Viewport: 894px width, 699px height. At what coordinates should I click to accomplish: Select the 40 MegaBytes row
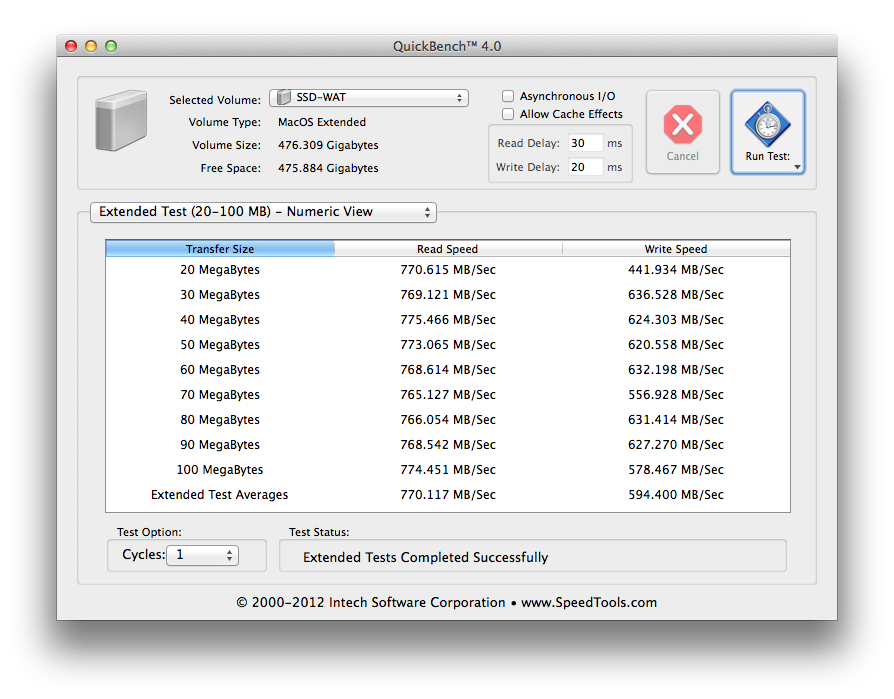[448, 320]
